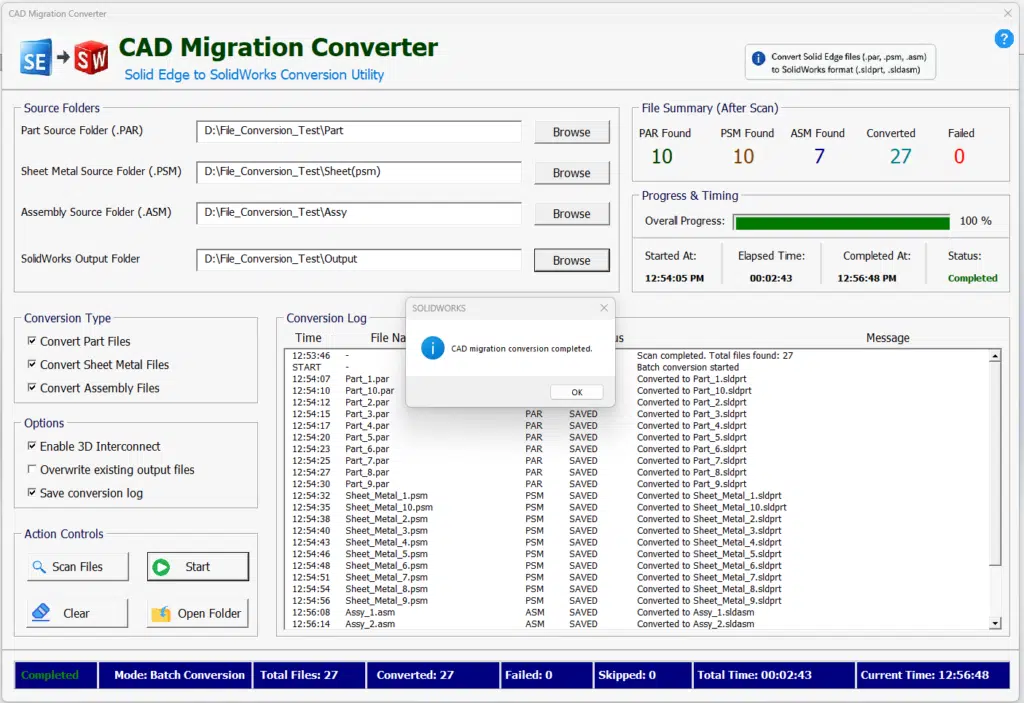
Task: Click the green Completed status under Status
Action: tap(972, 278)
